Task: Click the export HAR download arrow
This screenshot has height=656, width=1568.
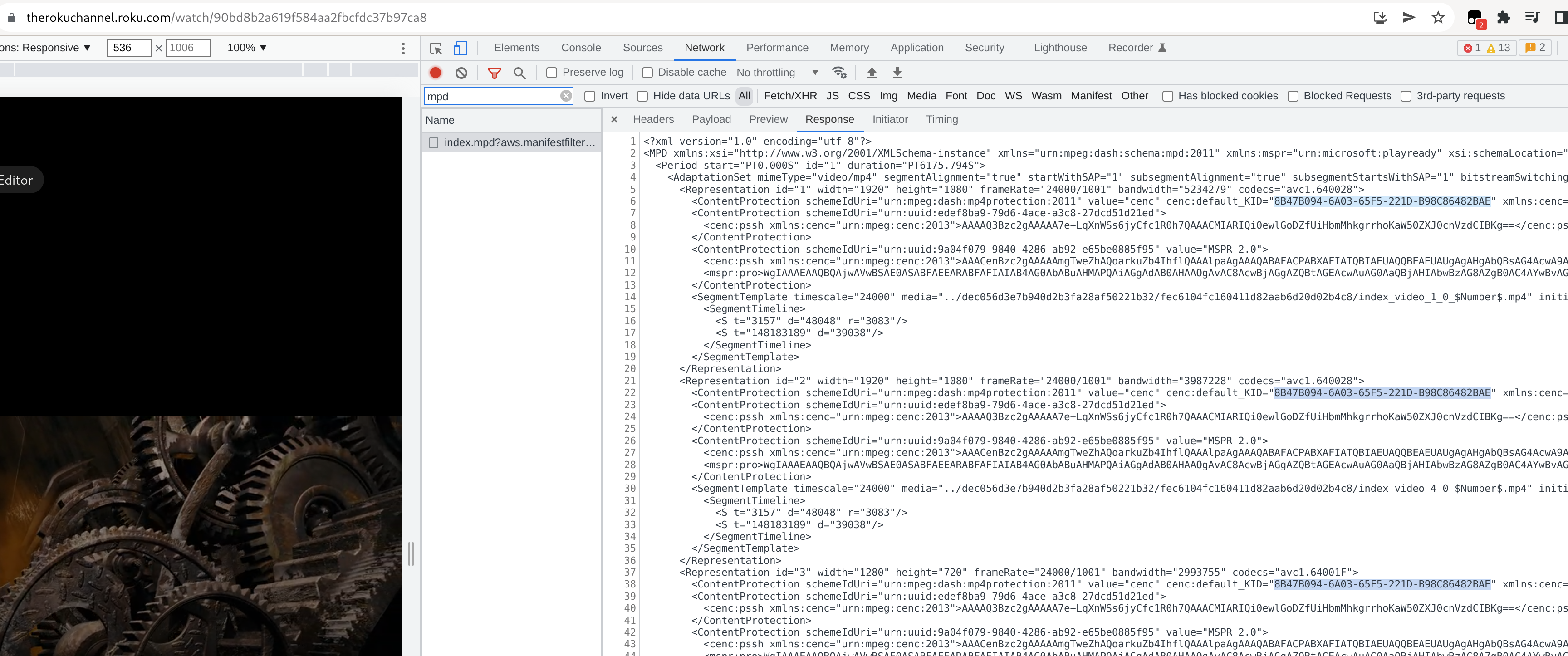Action: point(897,73)
